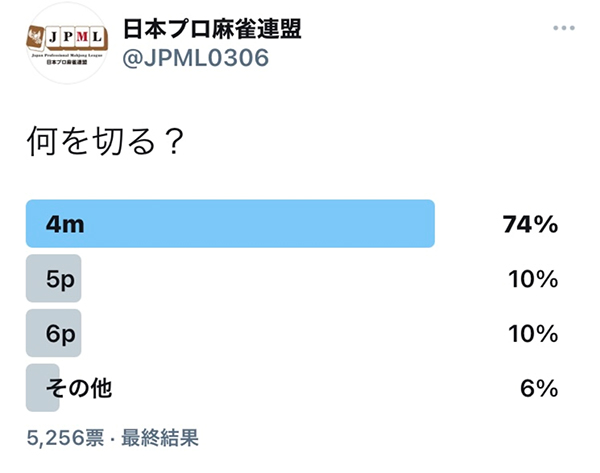Click the small grey bar behind その他

[x=42, y=388]
